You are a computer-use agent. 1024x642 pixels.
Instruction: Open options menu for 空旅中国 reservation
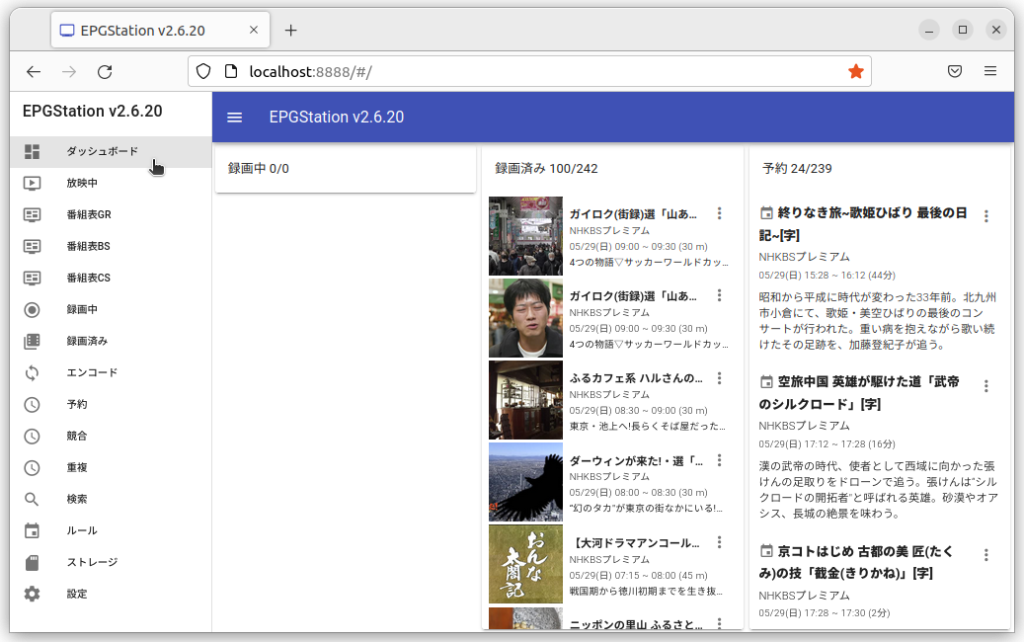[986, 386]
